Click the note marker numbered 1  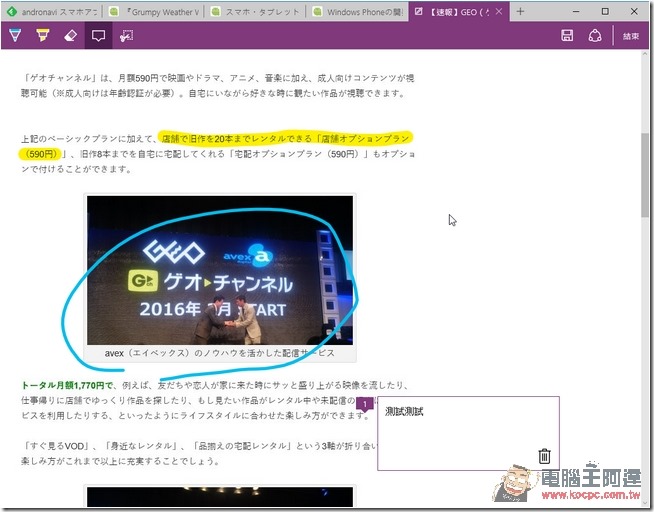click(x=365, y=404)
